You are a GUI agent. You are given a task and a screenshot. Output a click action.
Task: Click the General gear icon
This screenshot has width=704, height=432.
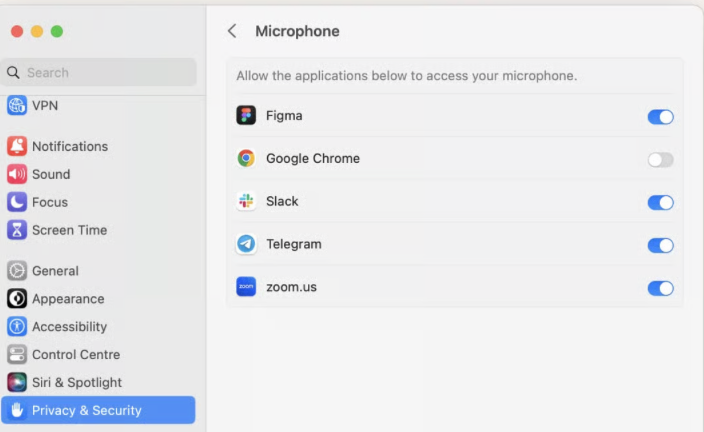pos(17,271)
